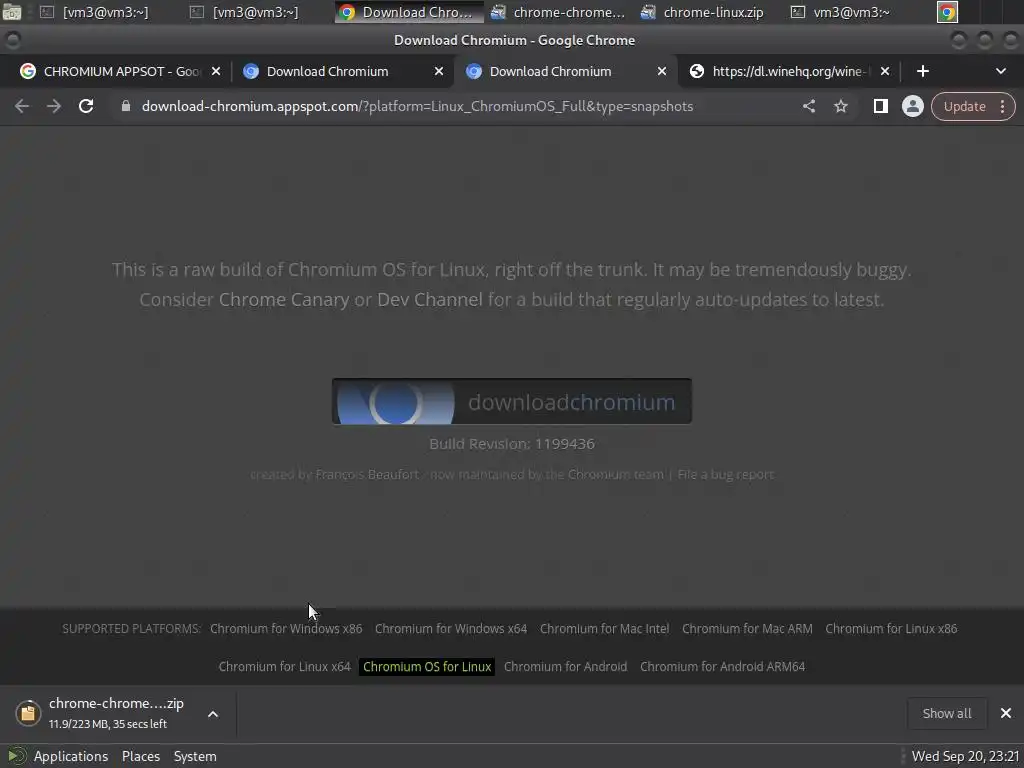1024x768 pixels.
Task: Go back using the browser back arrow
Action: pyautogui.click(x=22, y=106)
